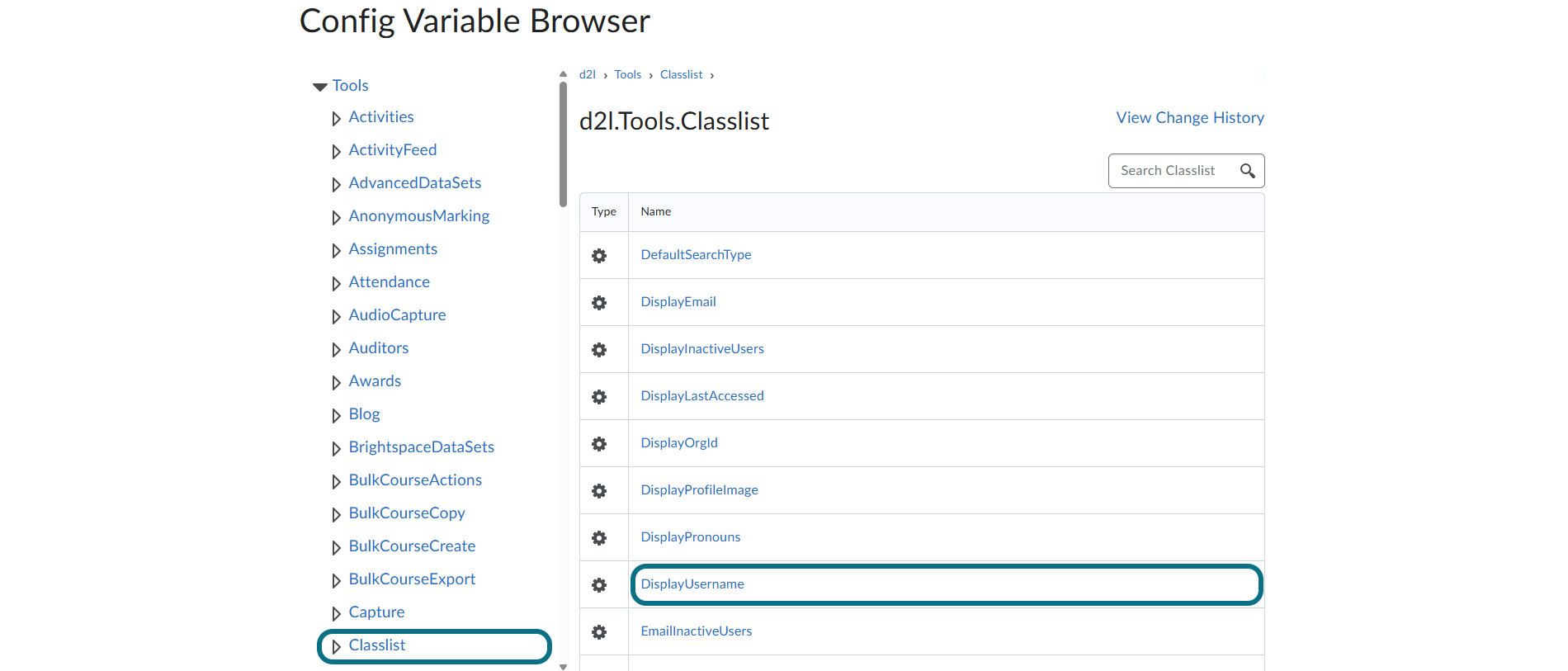Click the gear icon beside DisplayLastAccessed
Image resolution: width=1568 pixels, height=671 pixels.
pyautogui.click(x=599, y=397)
